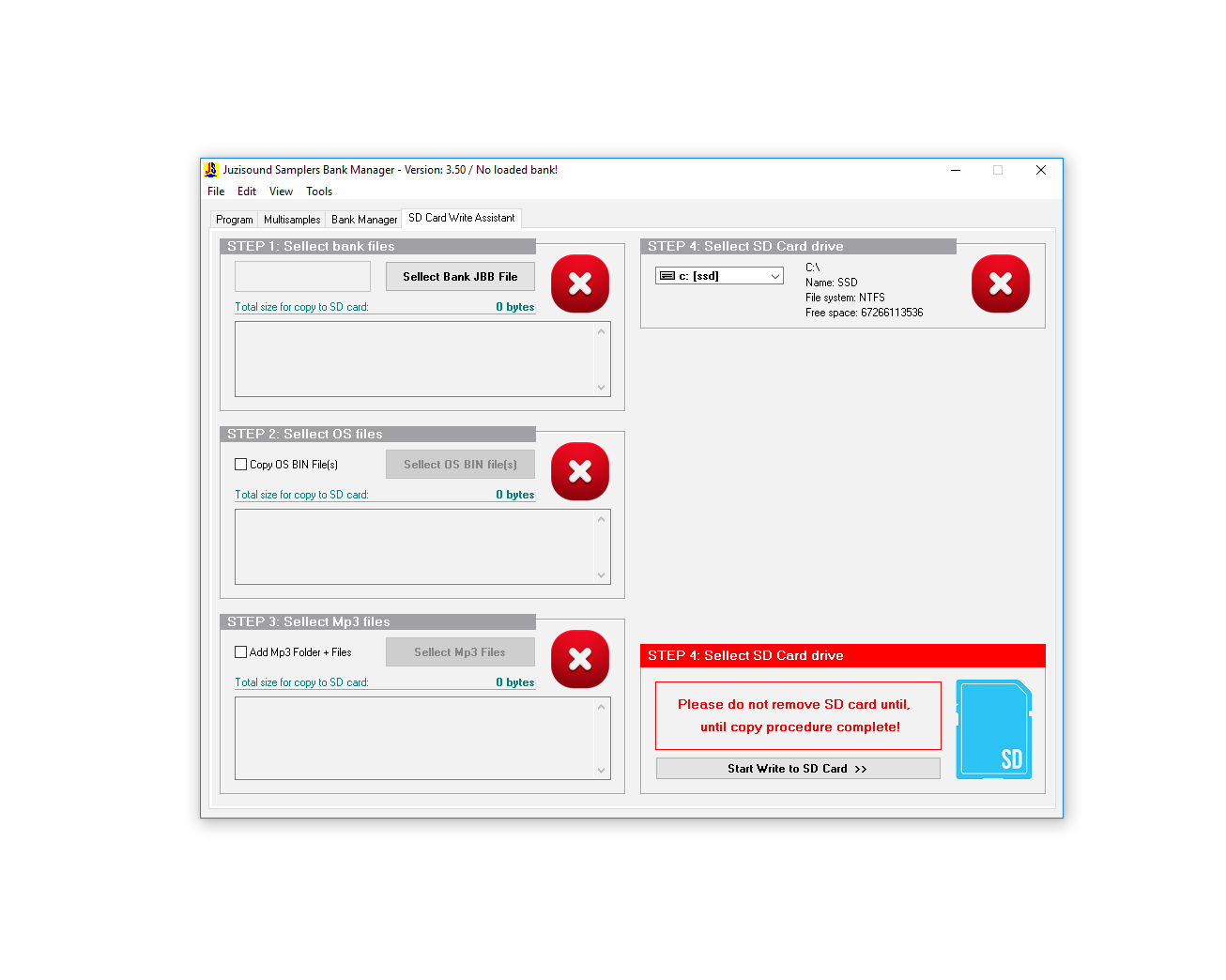
Task: Switch to the Multisamples tab
Action: (292, 220)
